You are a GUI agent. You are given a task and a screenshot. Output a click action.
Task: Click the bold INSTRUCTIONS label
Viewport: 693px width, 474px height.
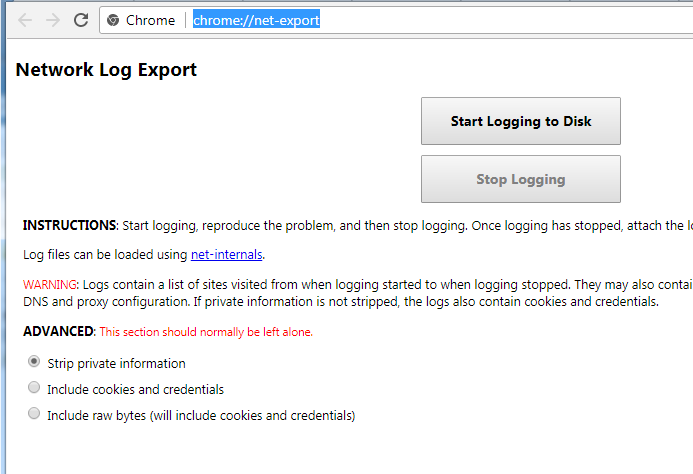coord(70,226)
